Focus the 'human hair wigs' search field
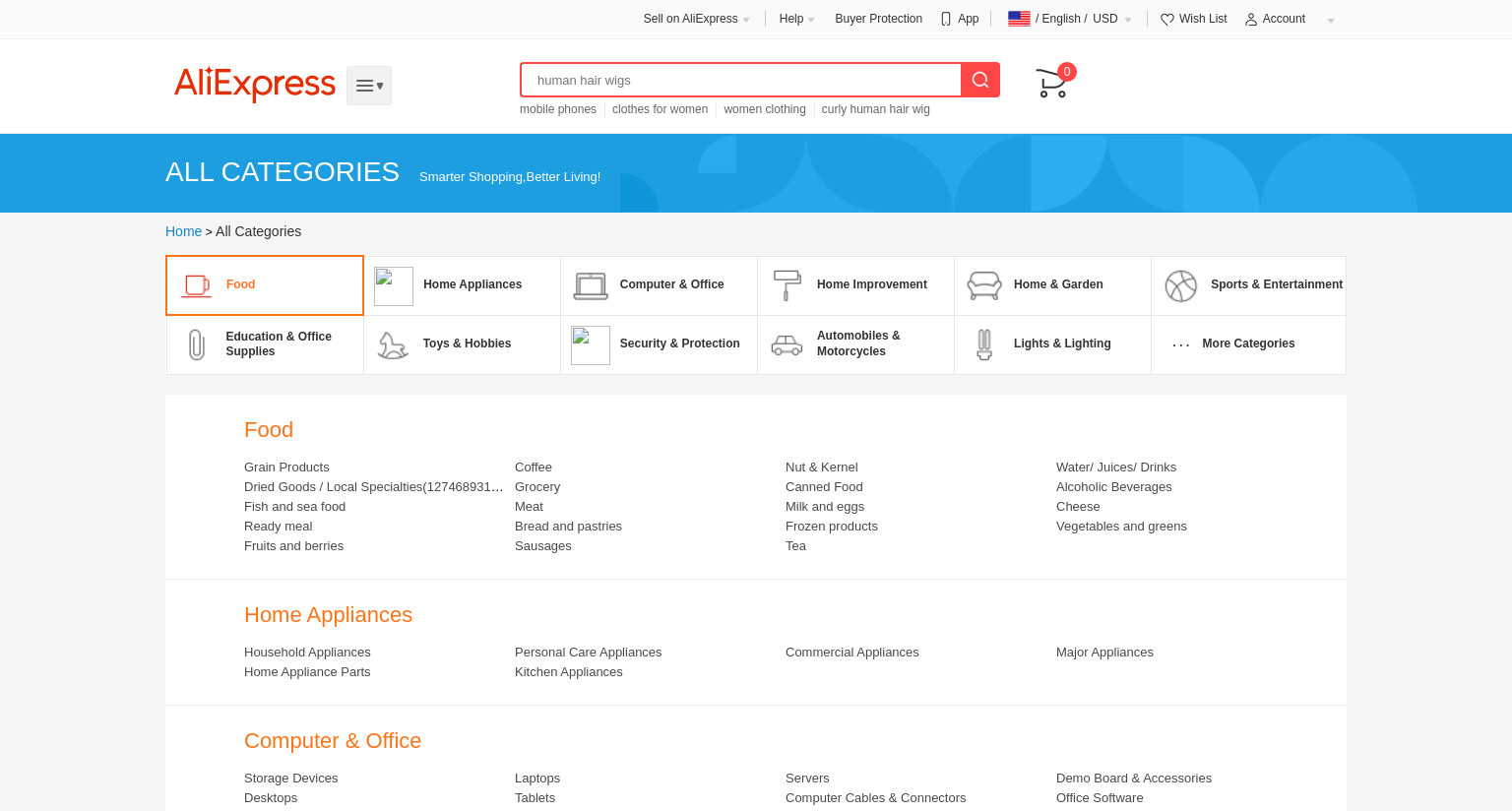 pos(741,80)
